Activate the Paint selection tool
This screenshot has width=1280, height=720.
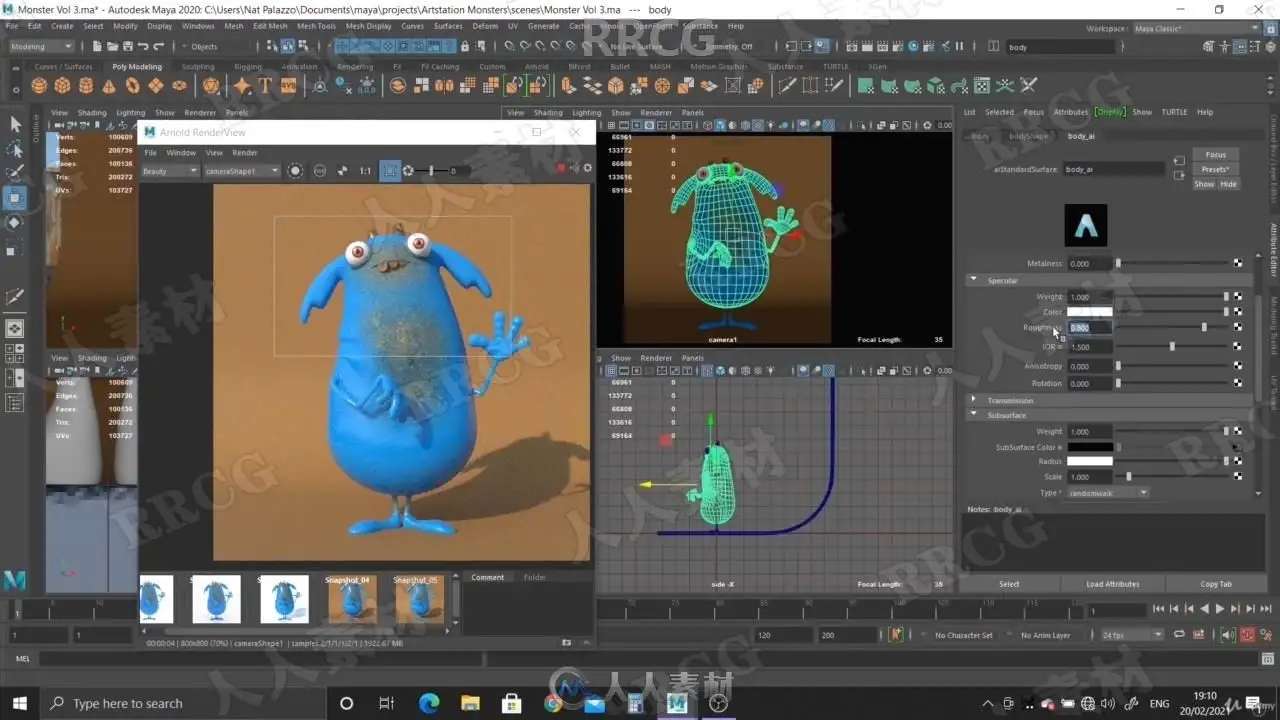(15, 174)
